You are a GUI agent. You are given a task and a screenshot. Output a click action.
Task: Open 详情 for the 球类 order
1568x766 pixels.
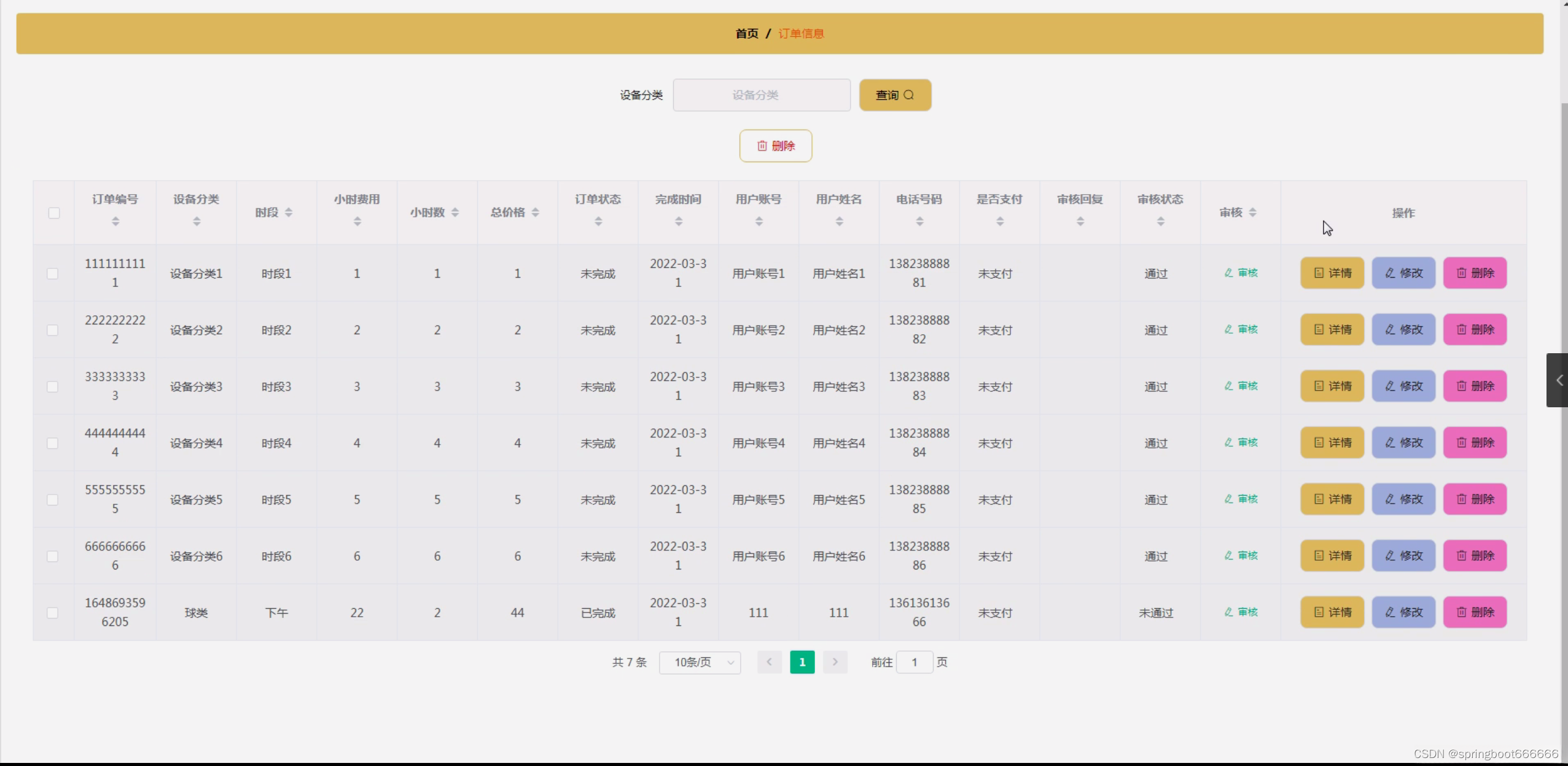(1332, 612)
